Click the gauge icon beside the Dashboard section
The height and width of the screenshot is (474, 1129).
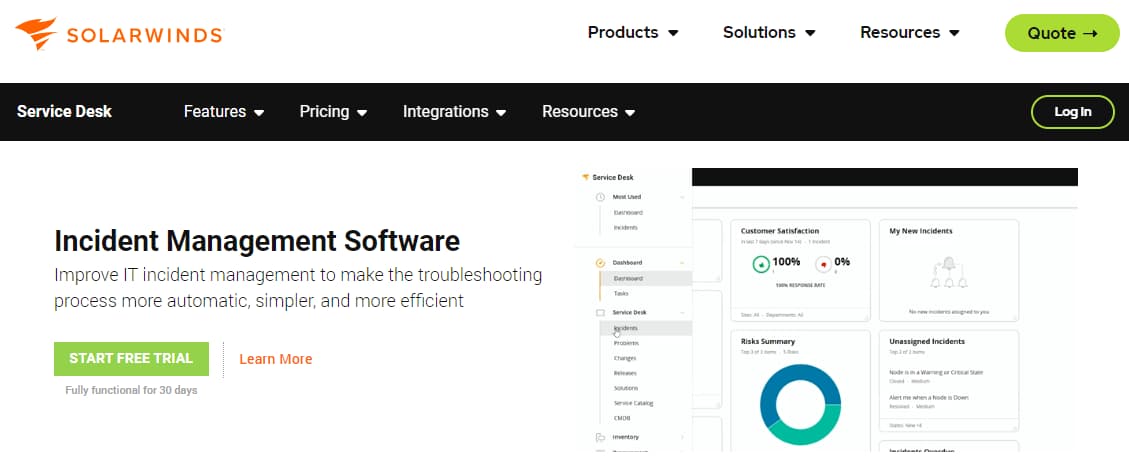(x=600, y=263)
